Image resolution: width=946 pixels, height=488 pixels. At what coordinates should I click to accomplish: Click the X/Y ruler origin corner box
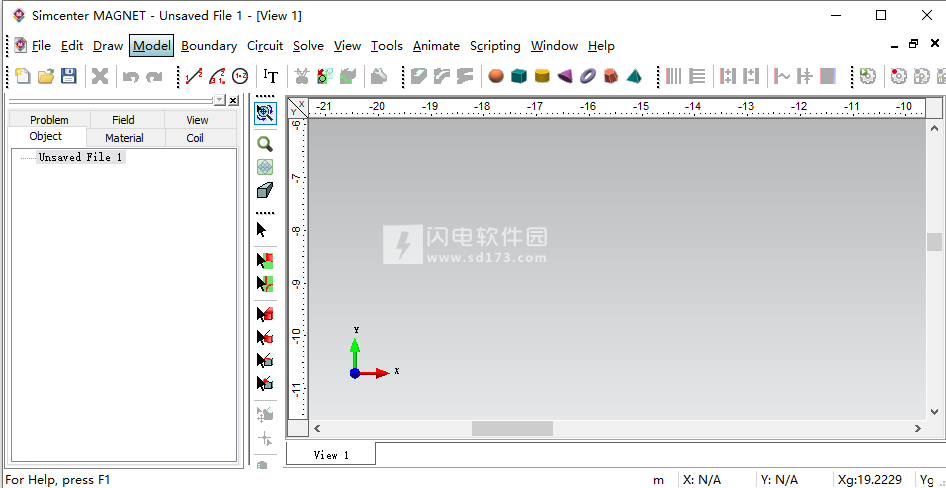(298, 108)
